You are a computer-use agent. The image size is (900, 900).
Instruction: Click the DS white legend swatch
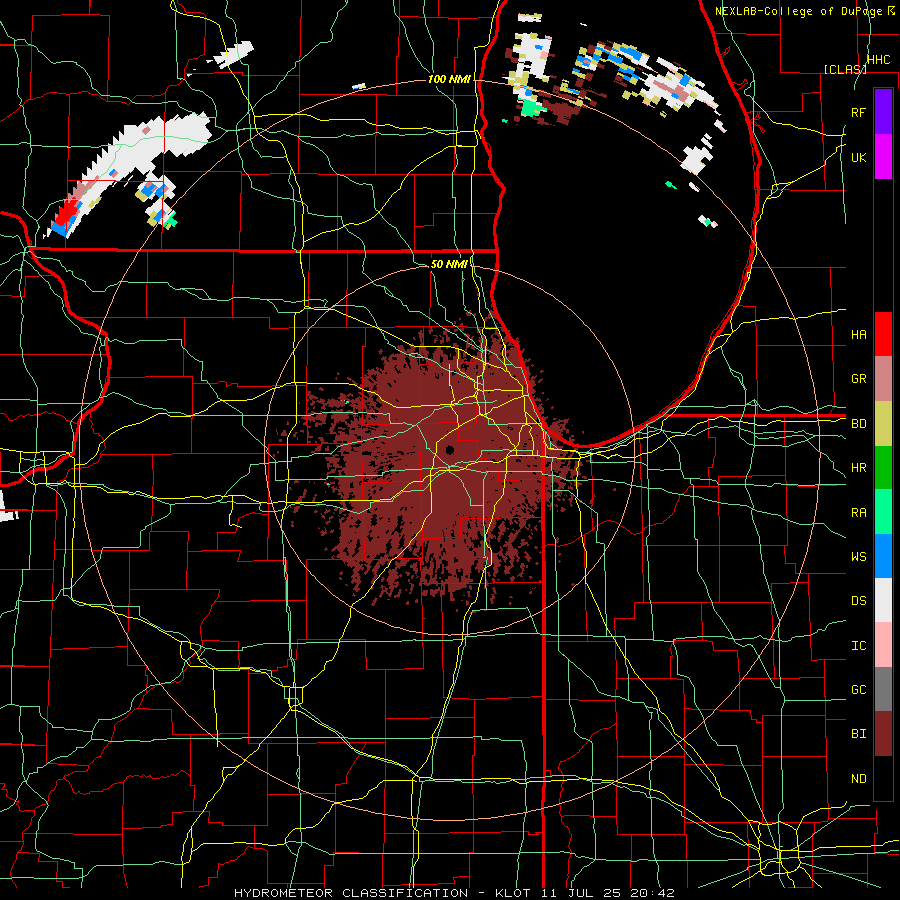click(x=883, y=600)
